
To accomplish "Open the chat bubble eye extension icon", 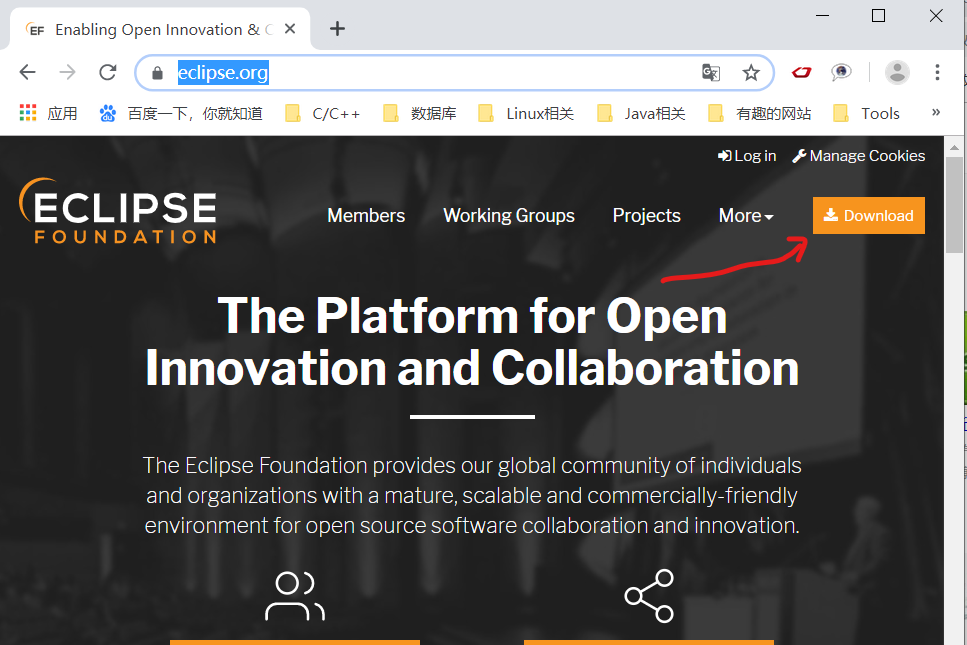I will 841,73.
